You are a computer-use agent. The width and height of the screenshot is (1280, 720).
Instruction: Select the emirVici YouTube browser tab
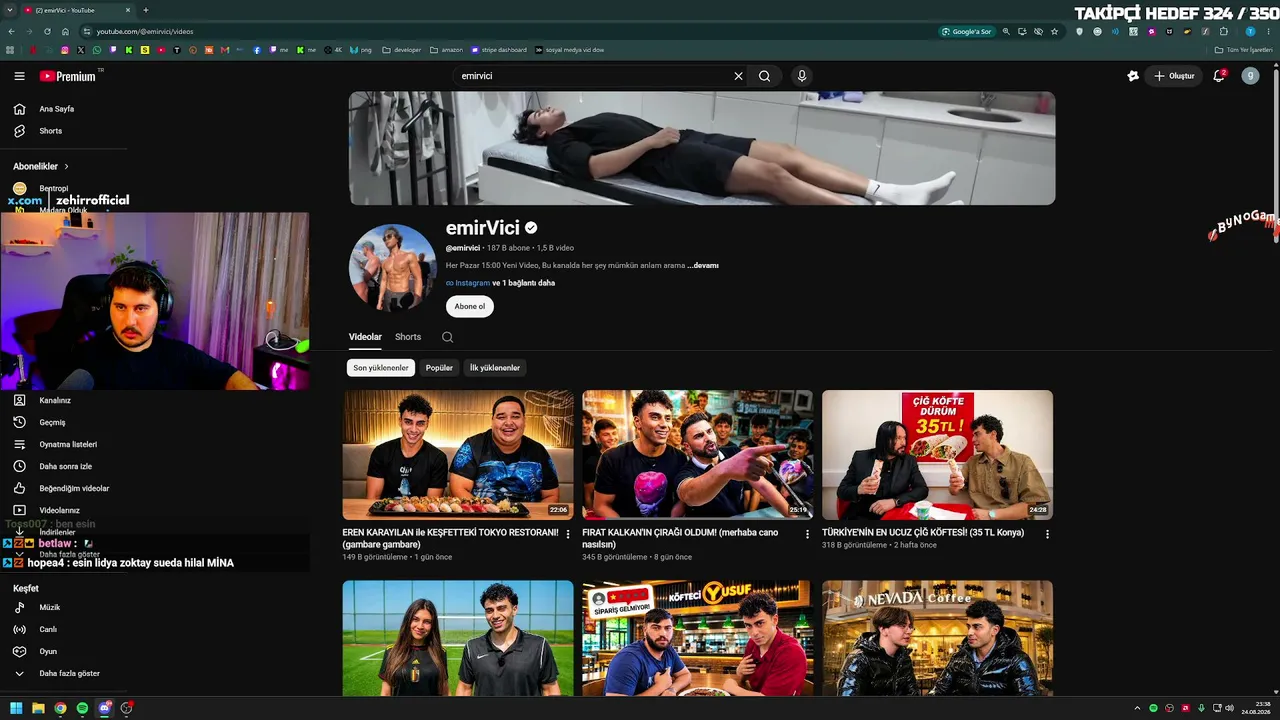point(78,10)
